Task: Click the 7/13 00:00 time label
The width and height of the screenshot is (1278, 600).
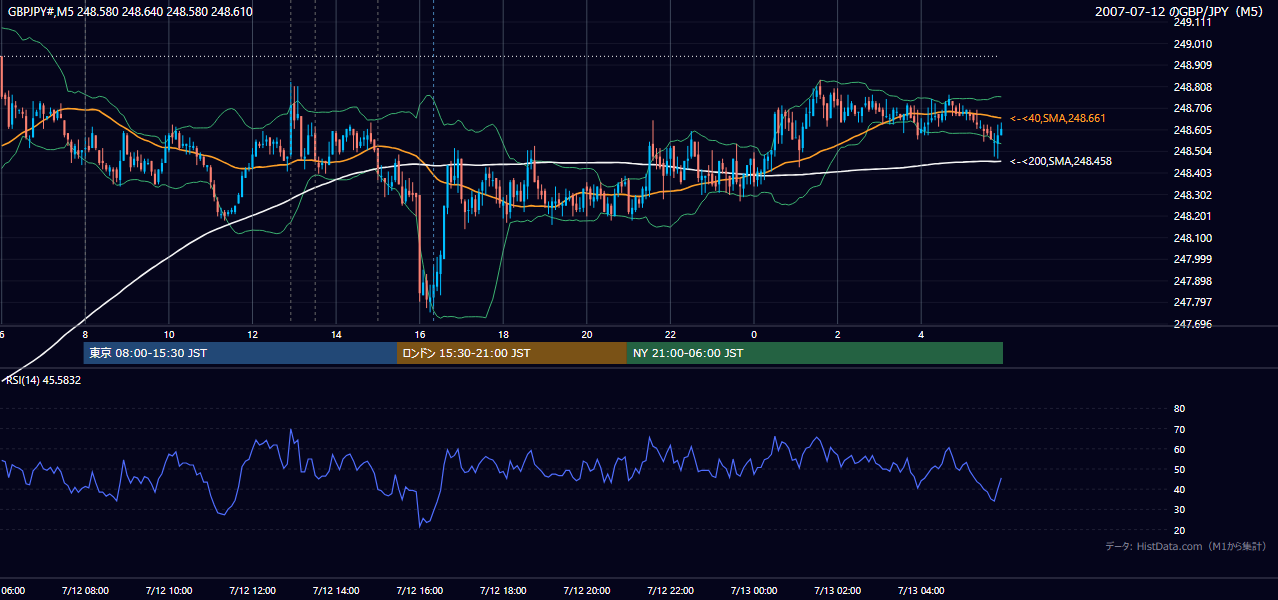Action: pos(754,591)
